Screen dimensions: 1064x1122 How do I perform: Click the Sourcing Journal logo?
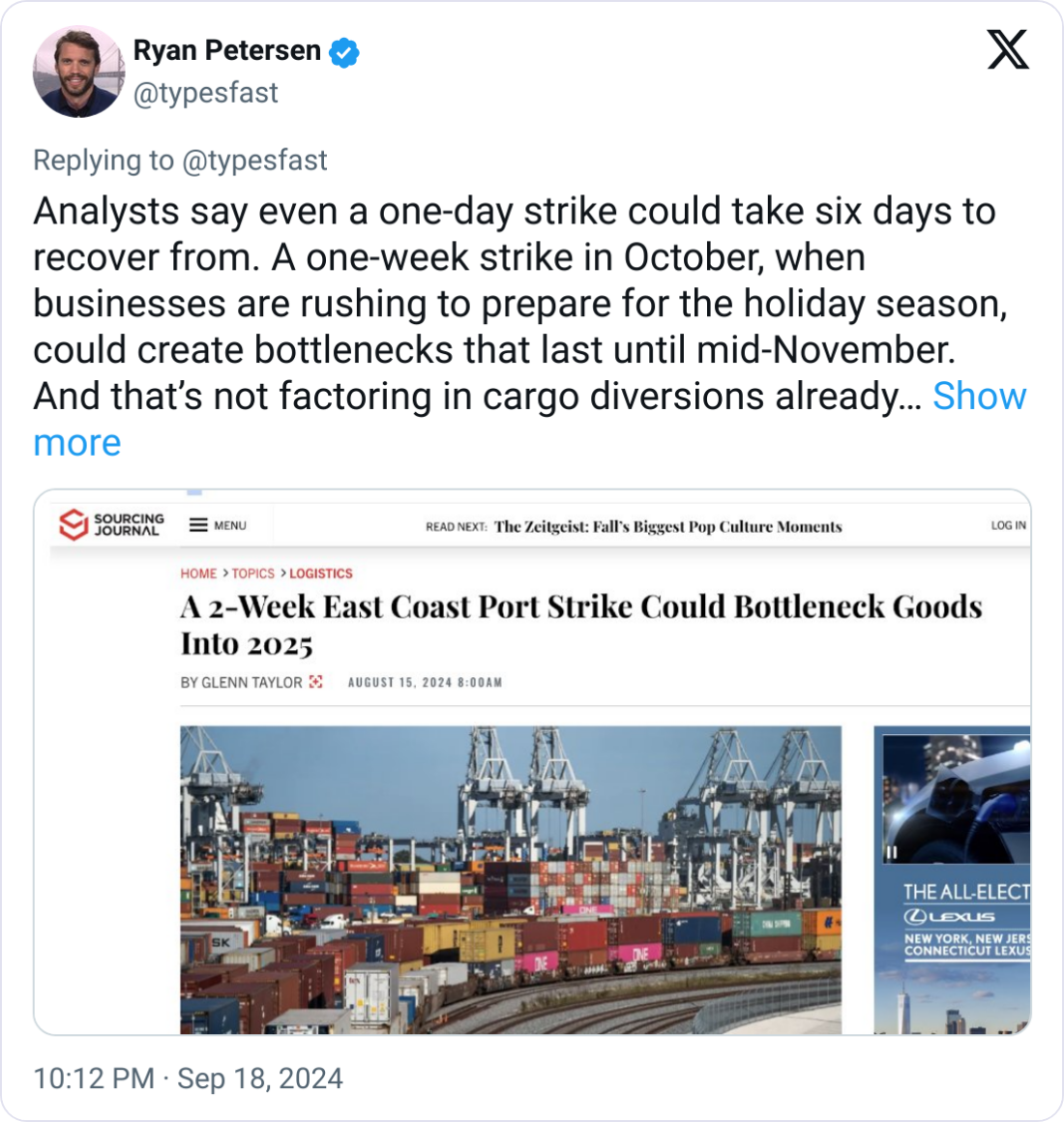(x=111, y=524)
